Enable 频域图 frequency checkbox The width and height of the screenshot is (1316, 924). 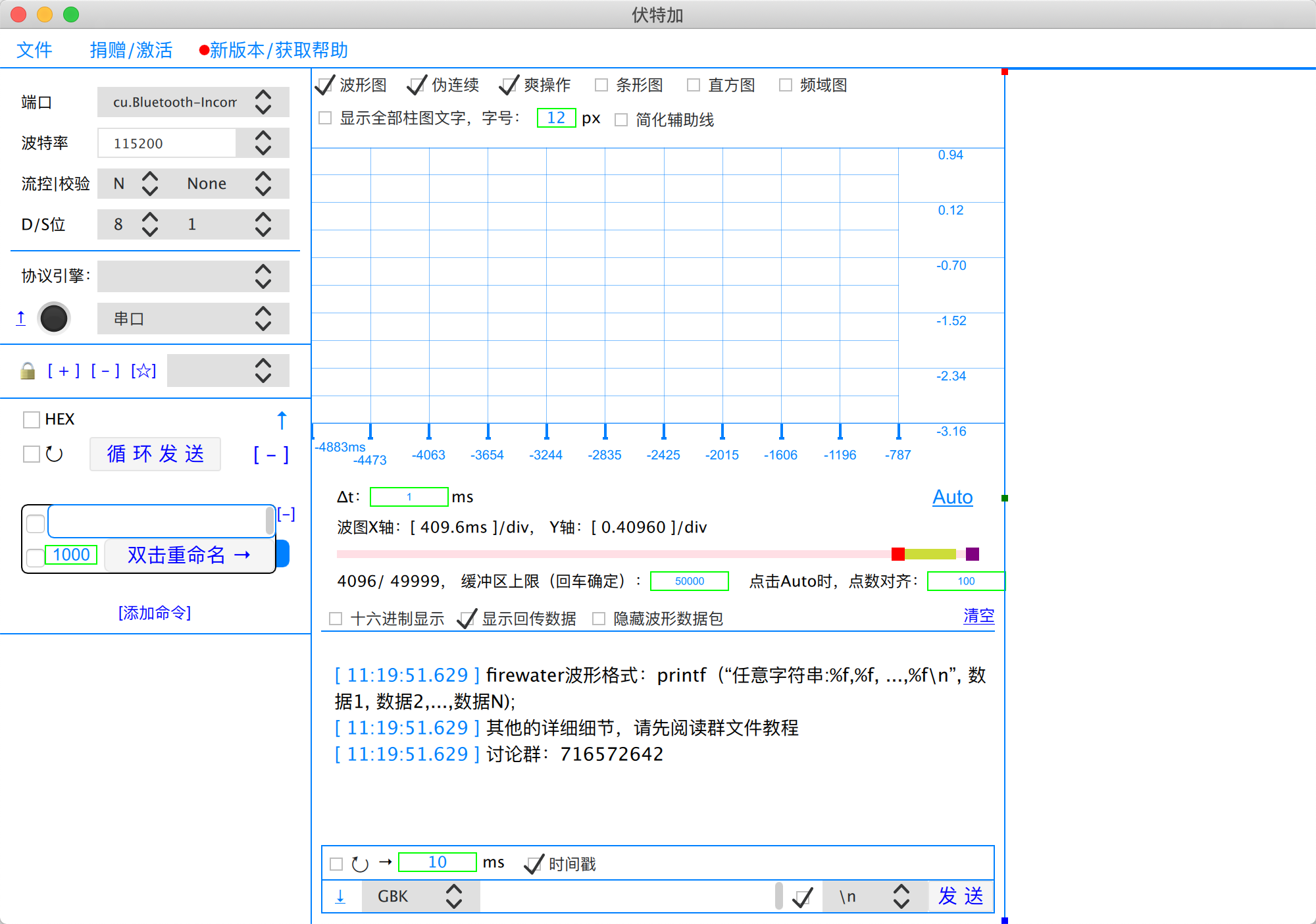coord(785,85)
